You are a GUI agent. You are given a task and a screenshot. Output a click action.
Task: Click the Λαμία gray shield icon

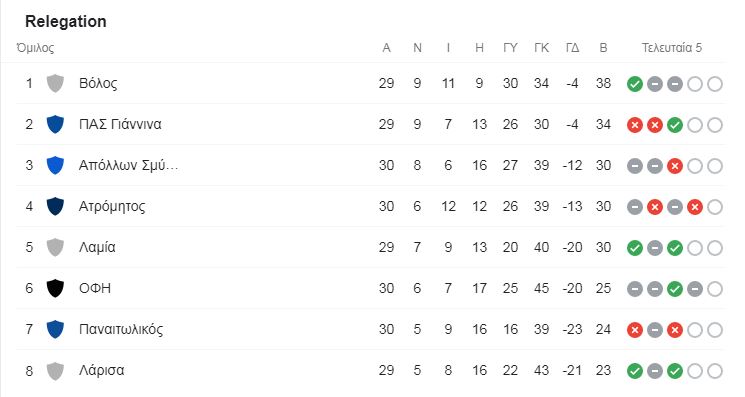pyautogui.click(x=55, y=247)
